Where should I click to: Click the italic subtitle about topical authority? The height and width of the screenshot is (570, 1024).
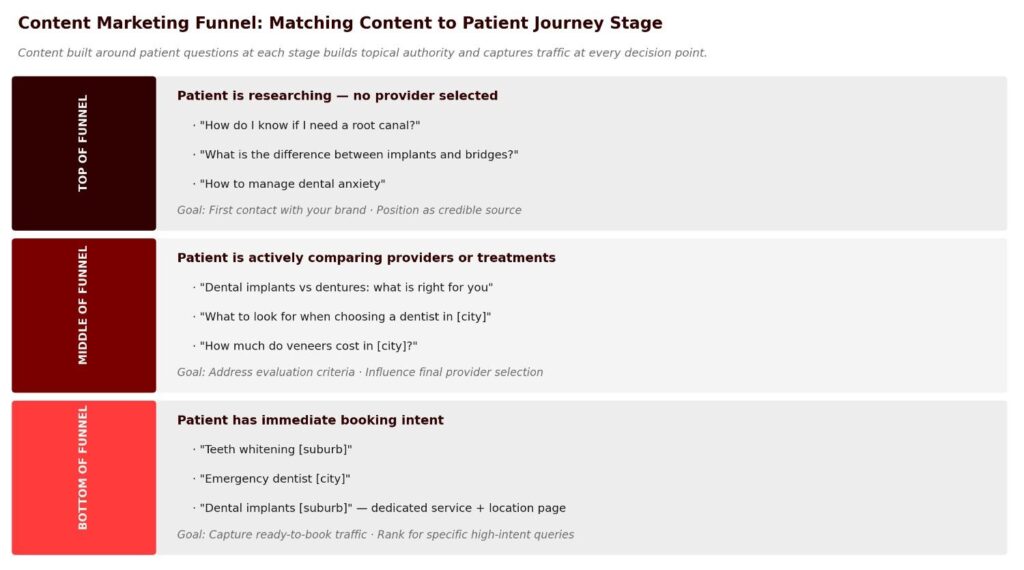pos(362,53)
